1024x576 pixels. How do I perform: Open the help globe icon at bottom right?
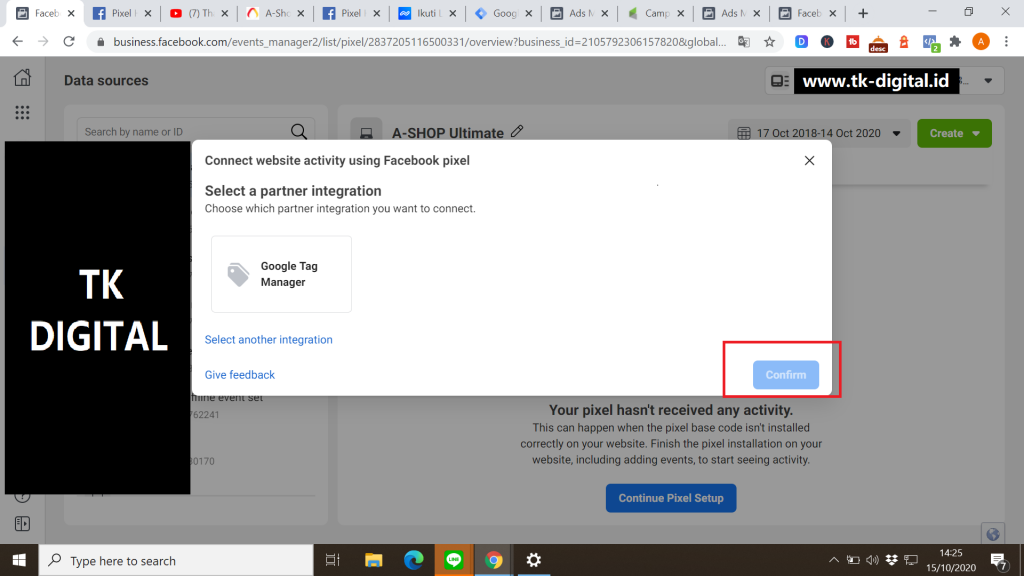pos(992,533)
